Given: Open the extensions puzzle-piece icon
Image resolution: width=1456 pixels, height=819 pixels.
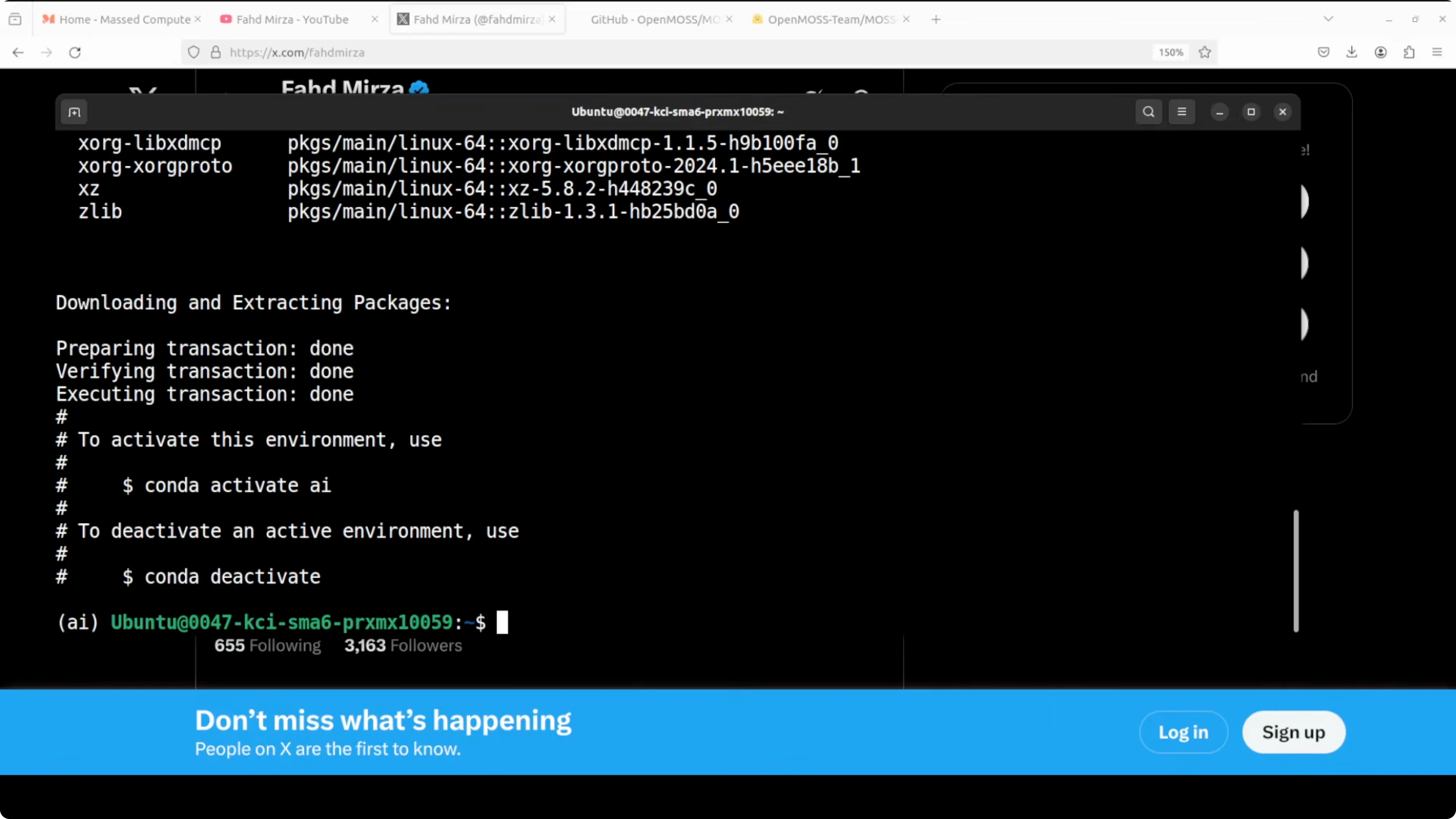Looking at the screenshot, I should pyautogui.click(x=1409, y=52).
